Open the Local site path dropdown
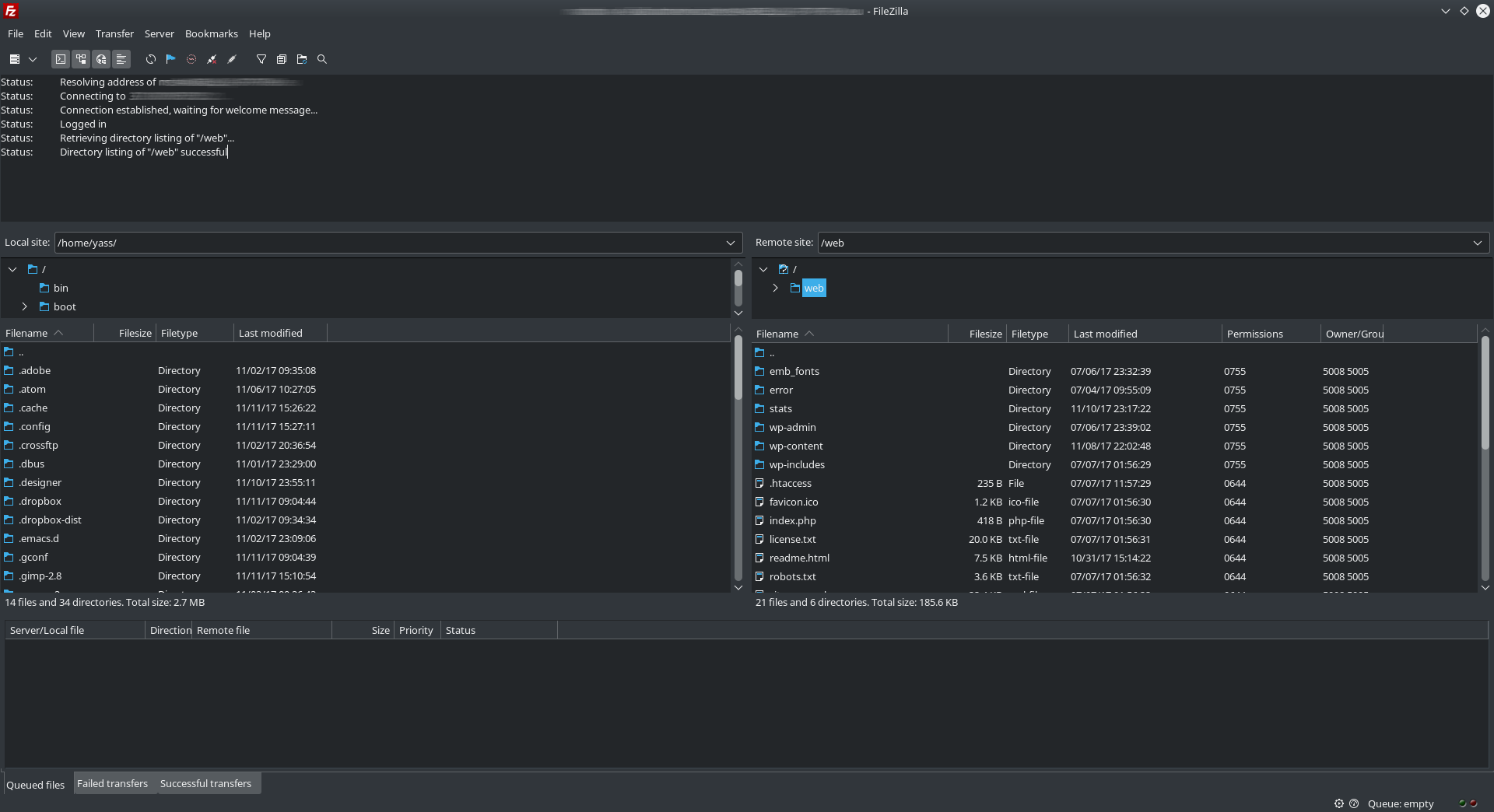 pyautogui.click(x=731, y=243)
